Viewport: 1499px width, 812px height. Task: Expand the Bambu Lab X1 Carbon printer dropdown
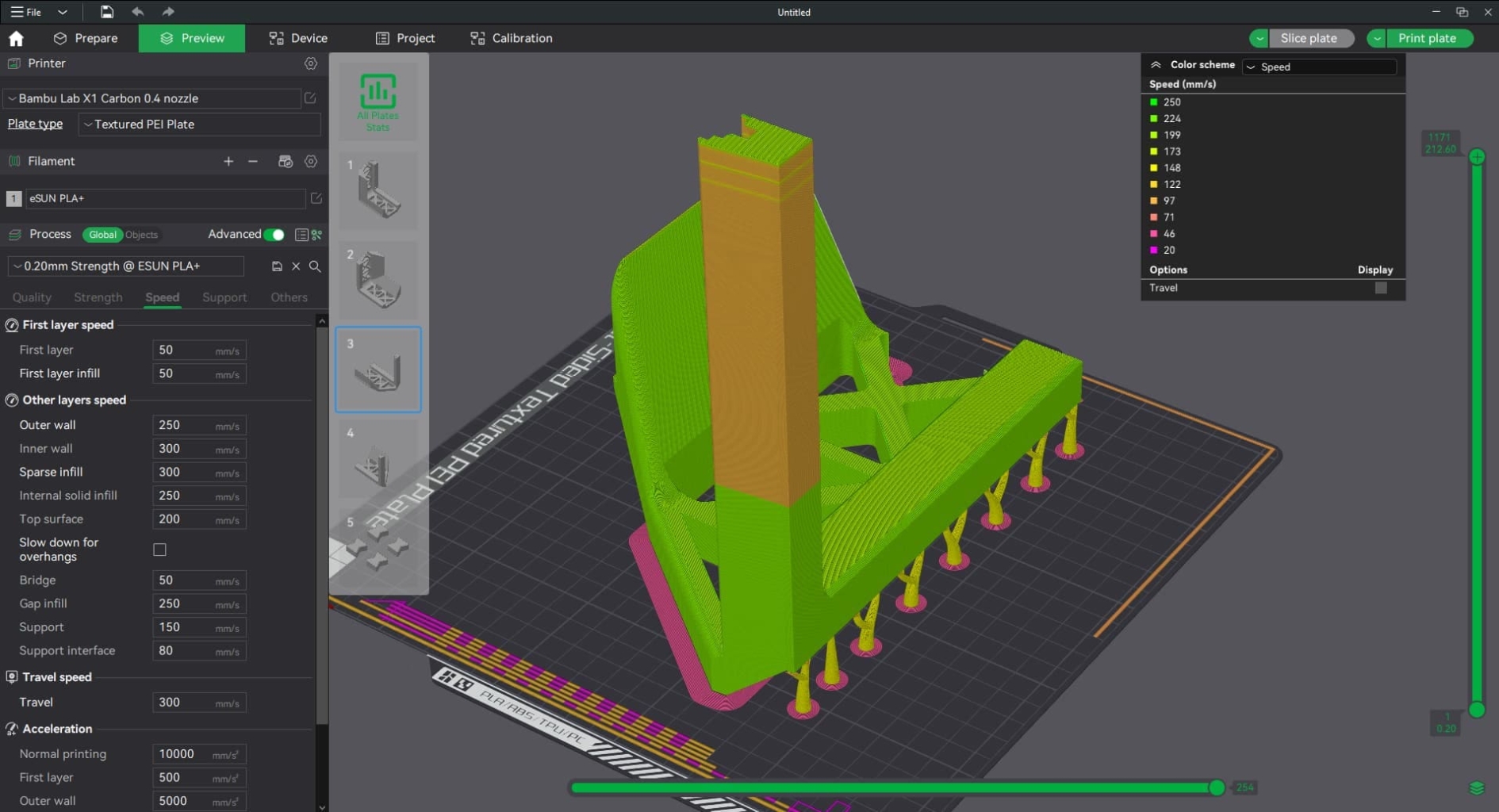[x=151, y=98]
